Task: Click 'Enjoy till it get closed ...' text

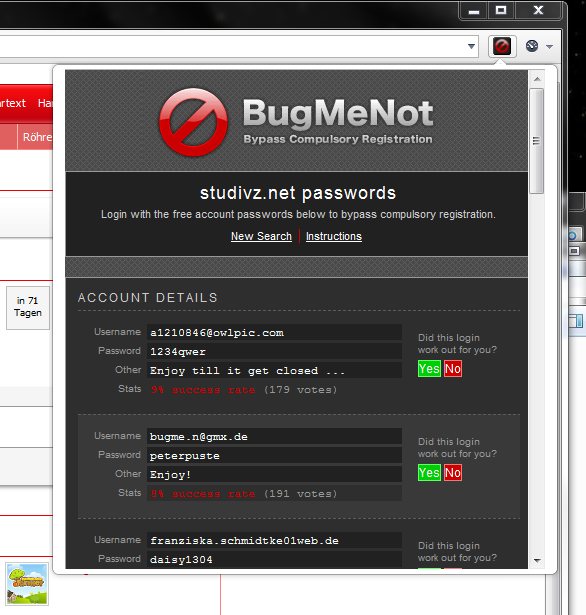Action: 248,371
